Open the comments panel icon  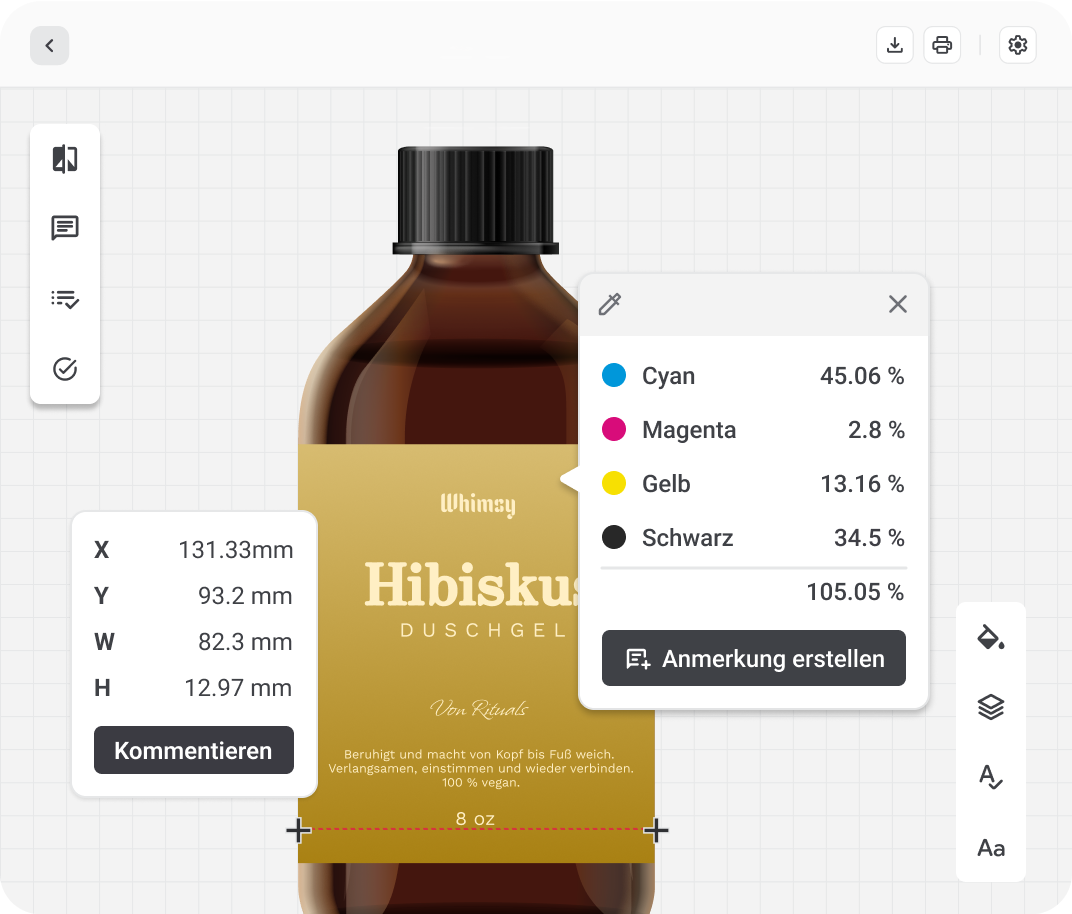[x=65, y=229]
